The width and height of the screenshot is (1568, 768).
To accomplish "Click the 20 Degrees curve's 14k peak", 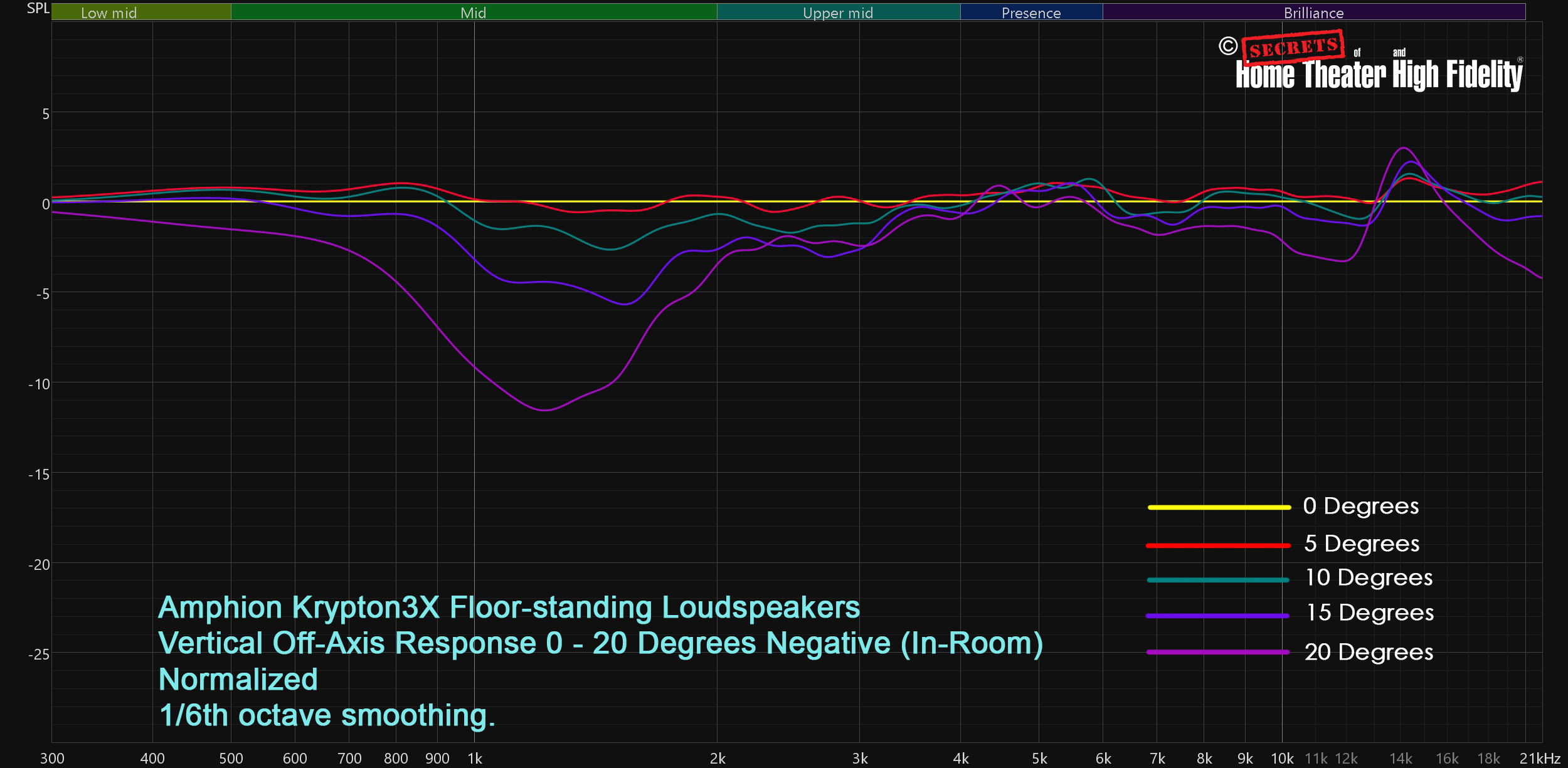I will click(x=1404, y=149).
